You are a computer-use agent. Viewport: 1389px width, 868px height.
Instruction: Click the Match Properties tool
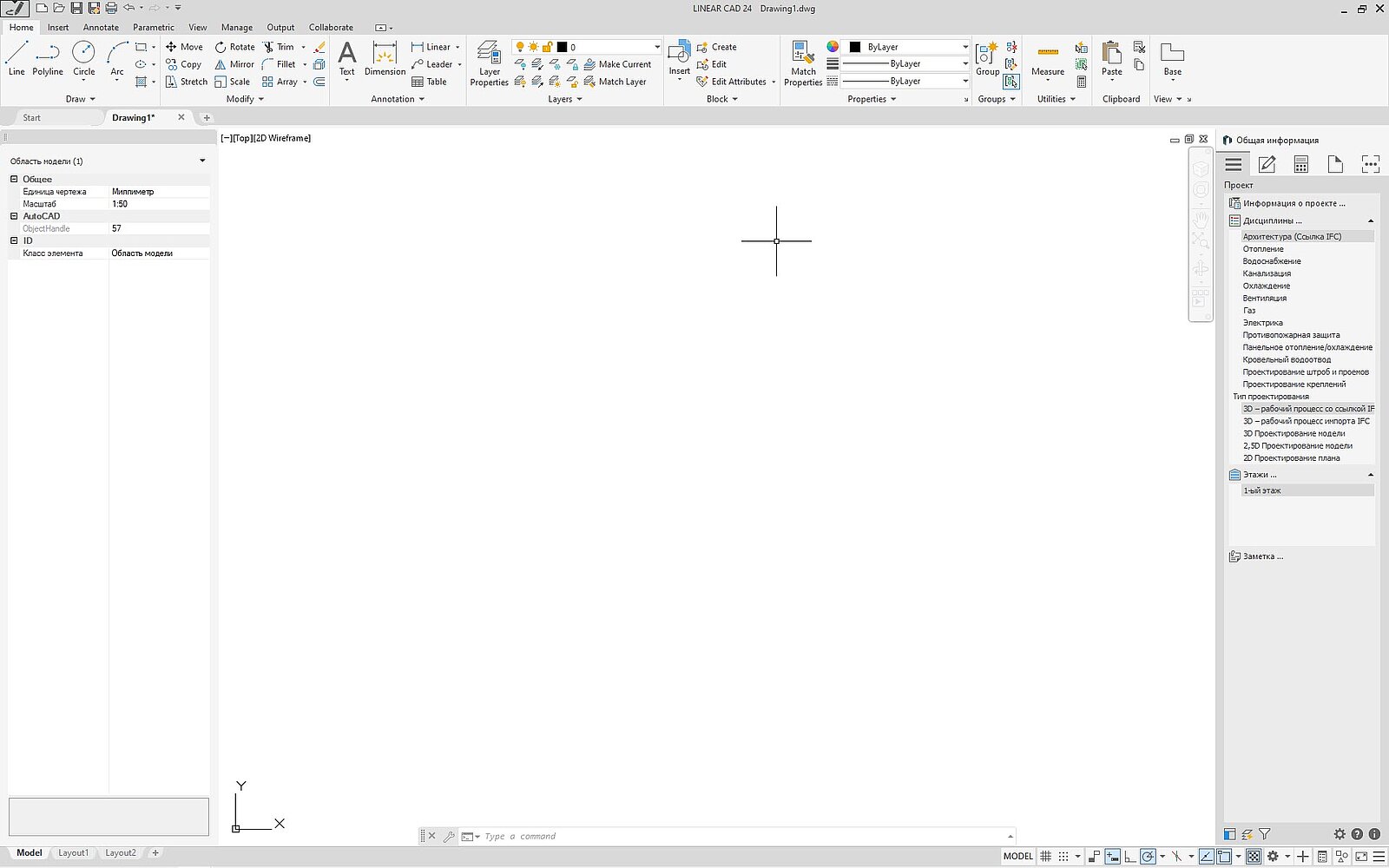tap(802, 63)
